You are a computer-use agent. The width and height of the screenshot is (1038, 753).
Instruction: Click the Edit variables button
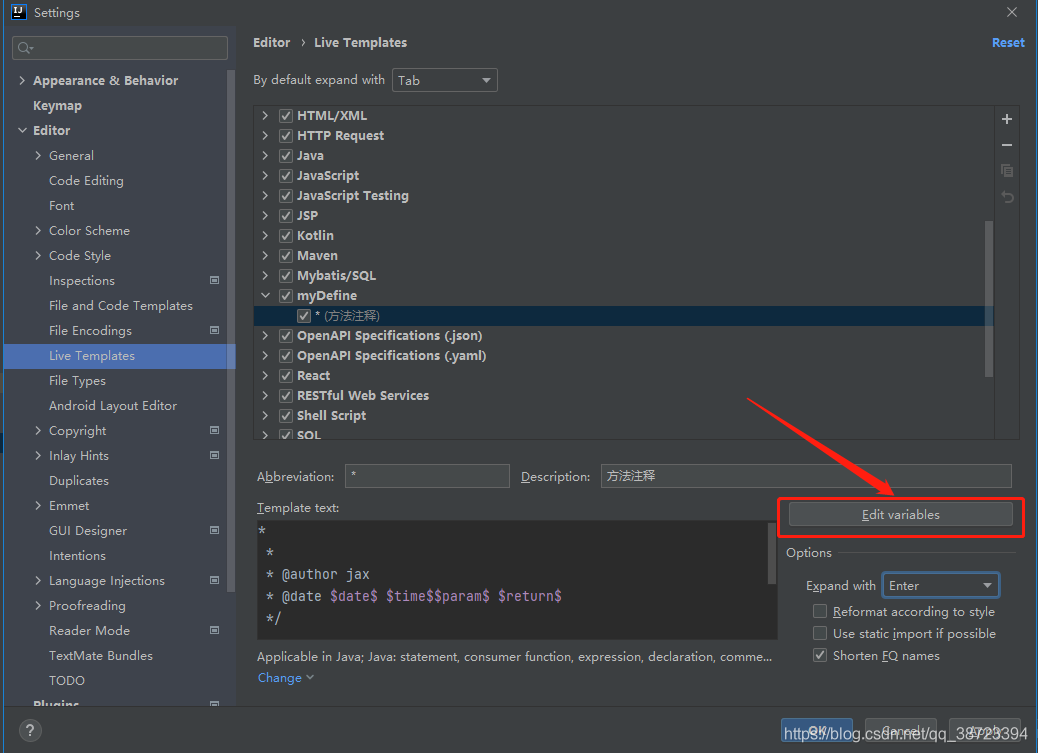(900, 515)
